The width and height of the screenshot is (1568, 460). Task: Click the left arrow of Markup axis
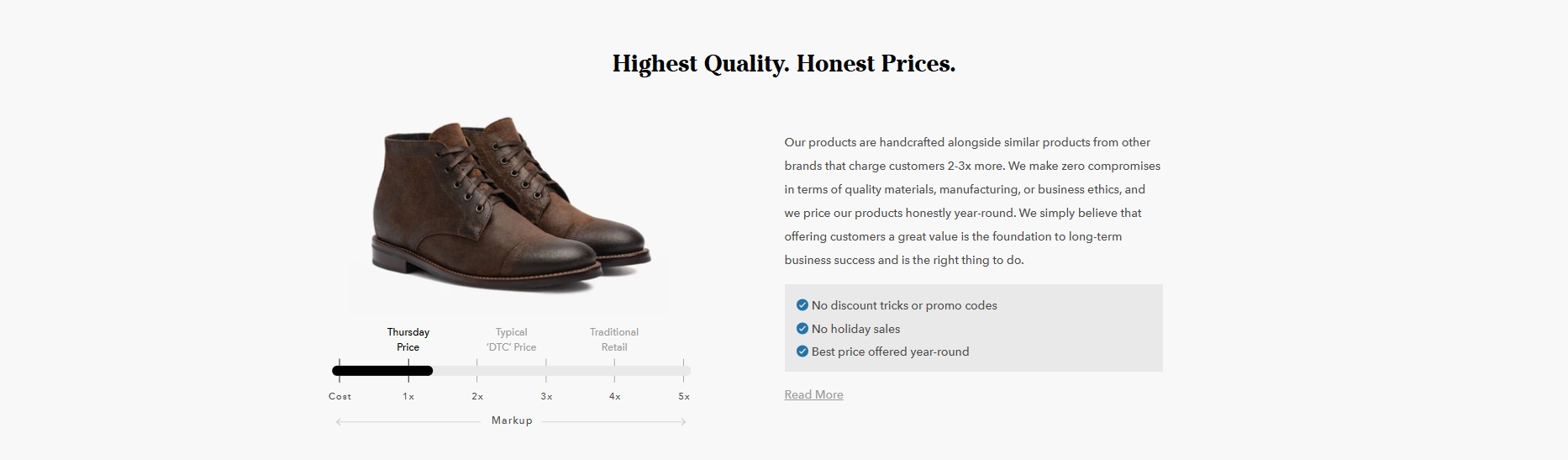tap(339, 421)
